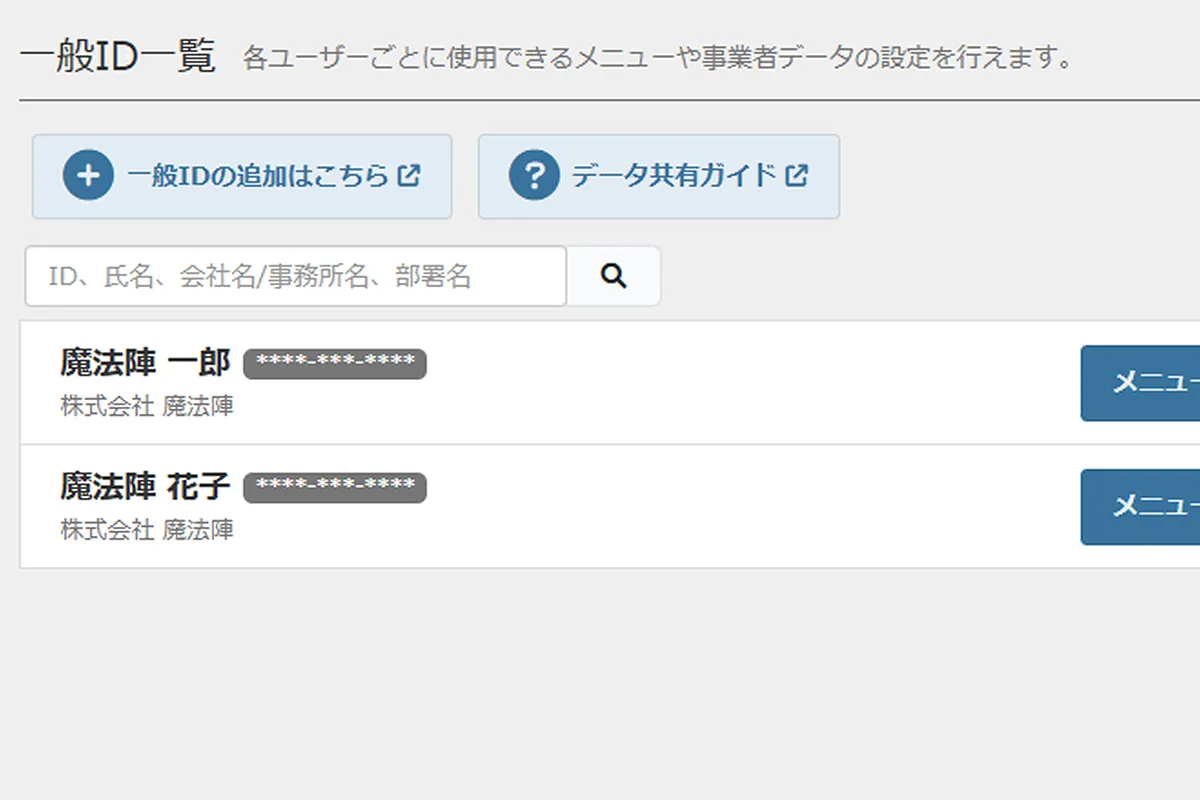Open the データ共有ガイド link text
Image resolution: width=1200 pixels, height=800 pixels.
pos(673,176)
